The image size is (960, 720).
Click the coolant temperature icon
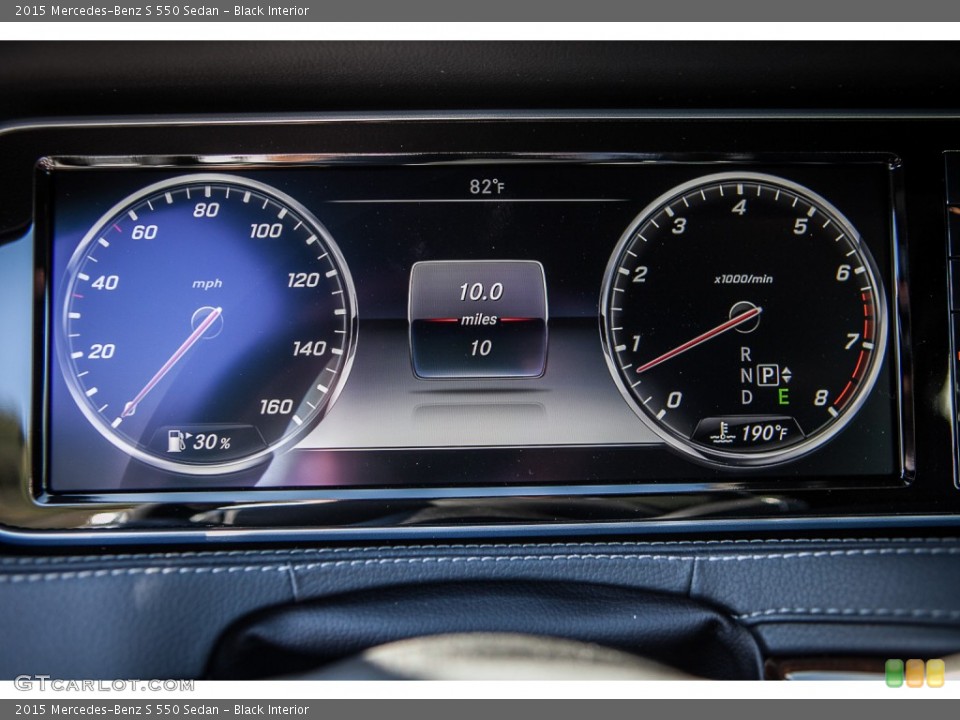click(724, 432)
